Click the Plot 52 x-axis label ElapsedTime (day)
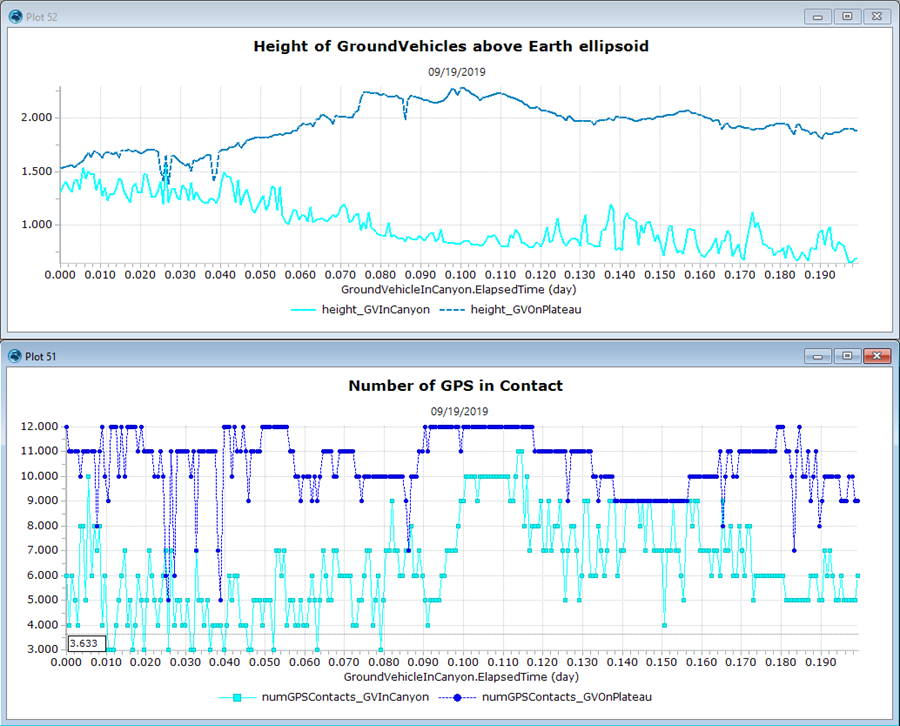The width and height of the screenshot is (900, 726). tap(459, 290)
